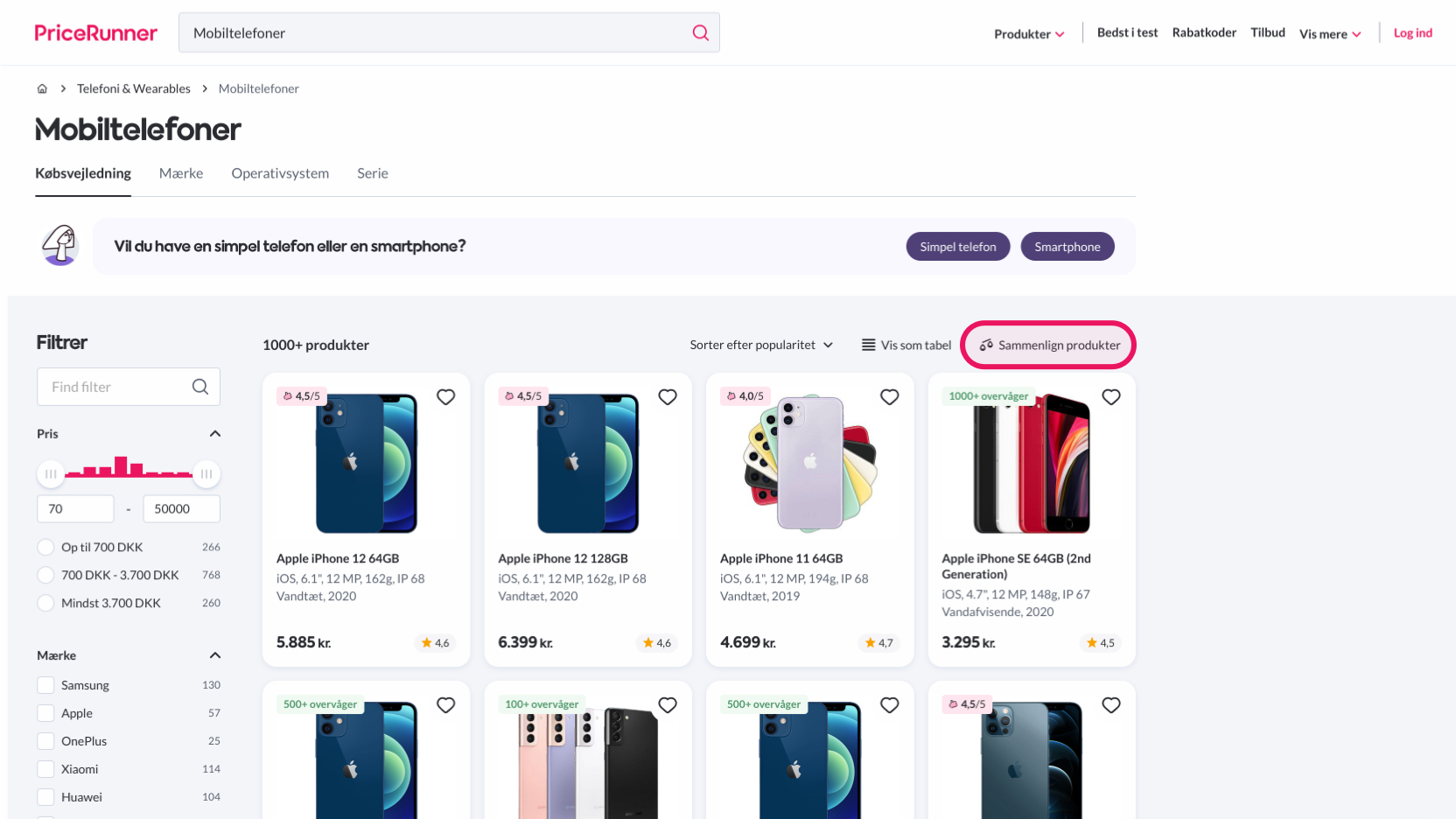Open Rabatkoder page

(1204, 32)
